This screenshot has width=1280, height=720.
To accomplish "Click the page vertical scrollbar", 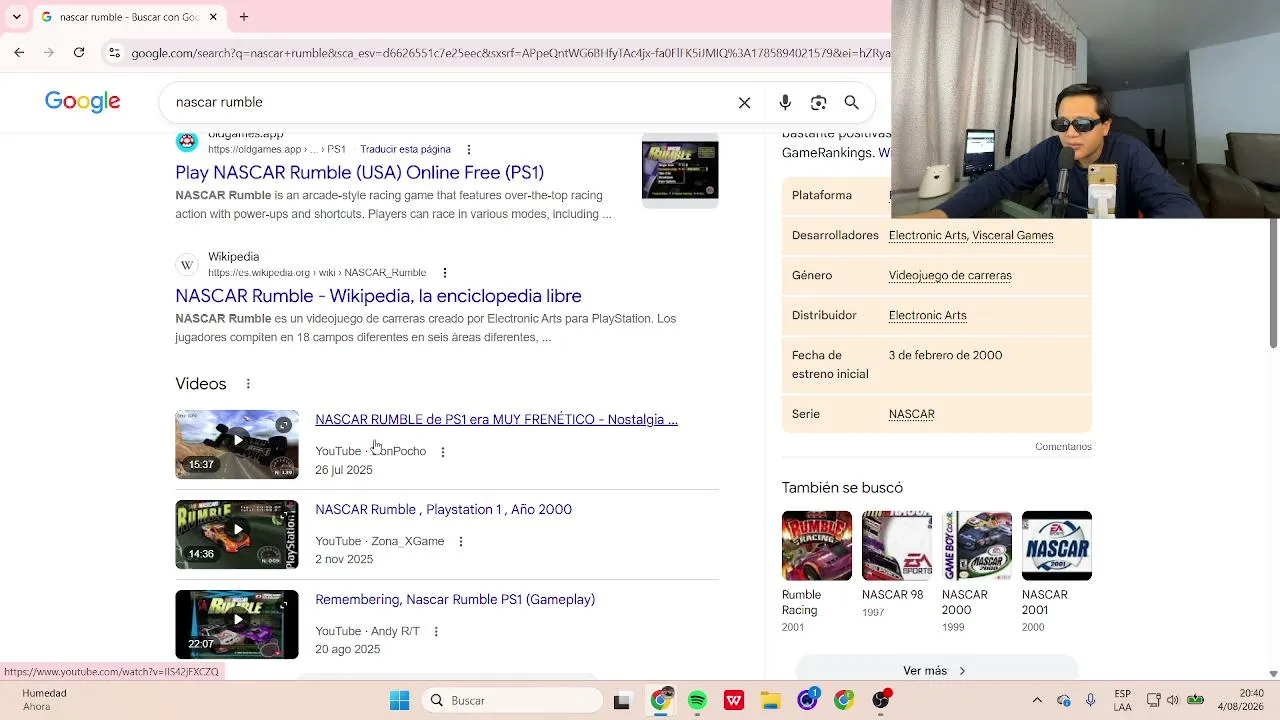I will (x=1273, y=283).
